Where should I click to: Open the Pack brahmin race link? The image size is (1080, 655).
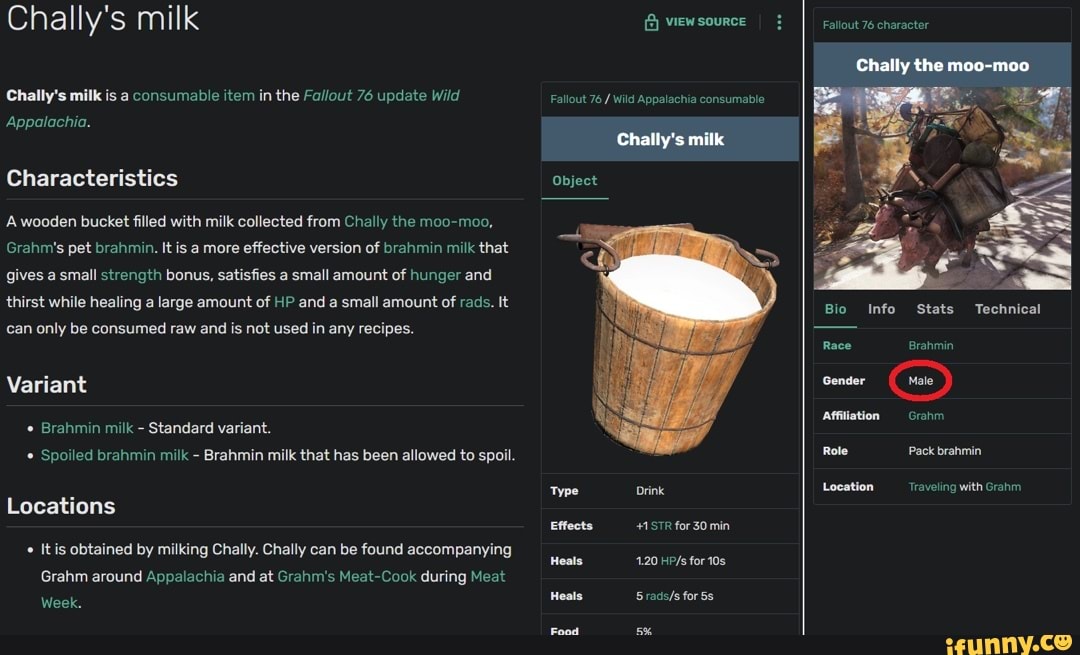point(930,345)
